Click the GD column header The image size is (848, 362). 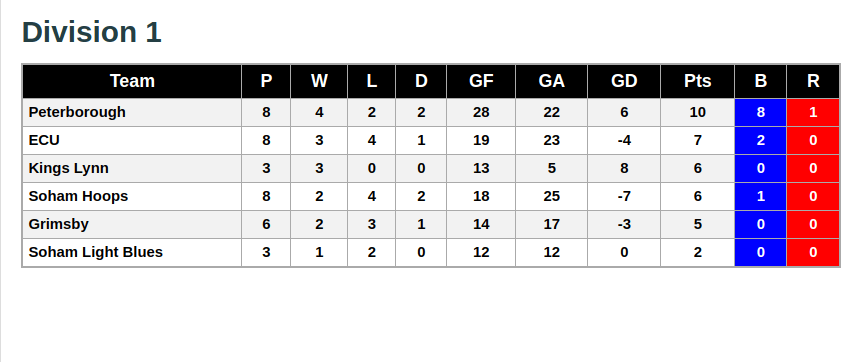tap(624, 81)
